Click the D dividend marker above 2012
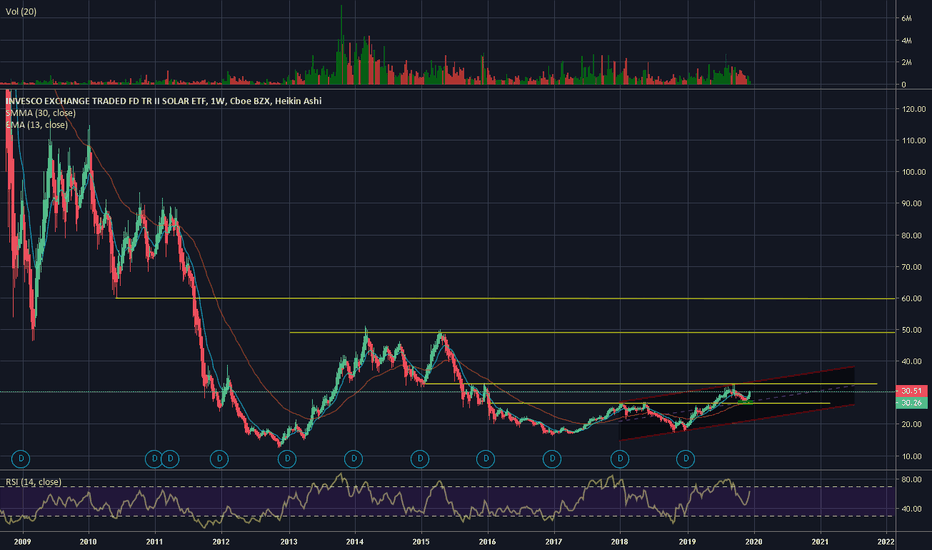 coord(219,458)
